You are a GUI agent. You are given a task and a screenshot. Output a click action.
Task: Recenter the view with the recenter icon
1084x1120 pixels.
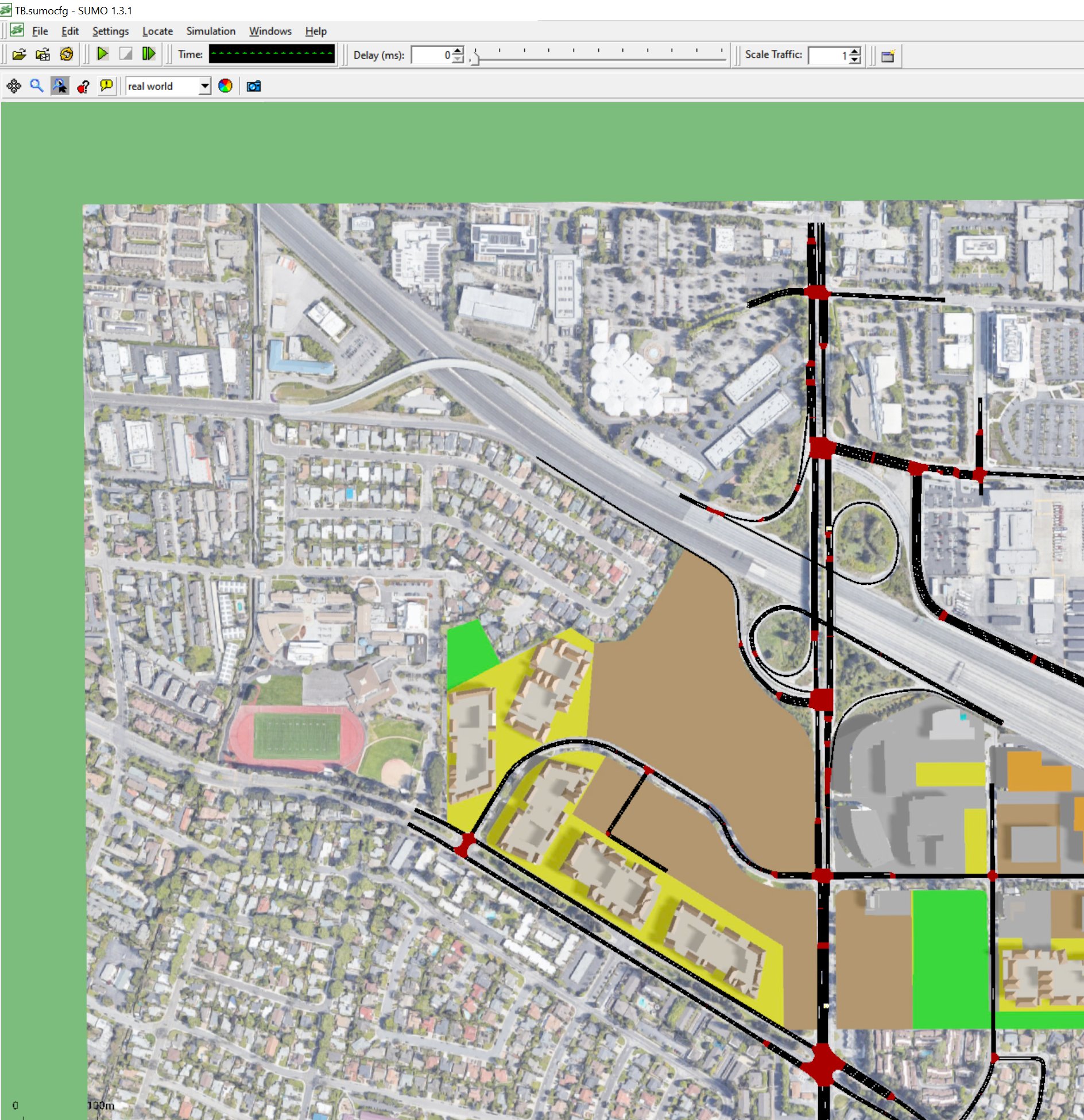[x=14, y=86]
